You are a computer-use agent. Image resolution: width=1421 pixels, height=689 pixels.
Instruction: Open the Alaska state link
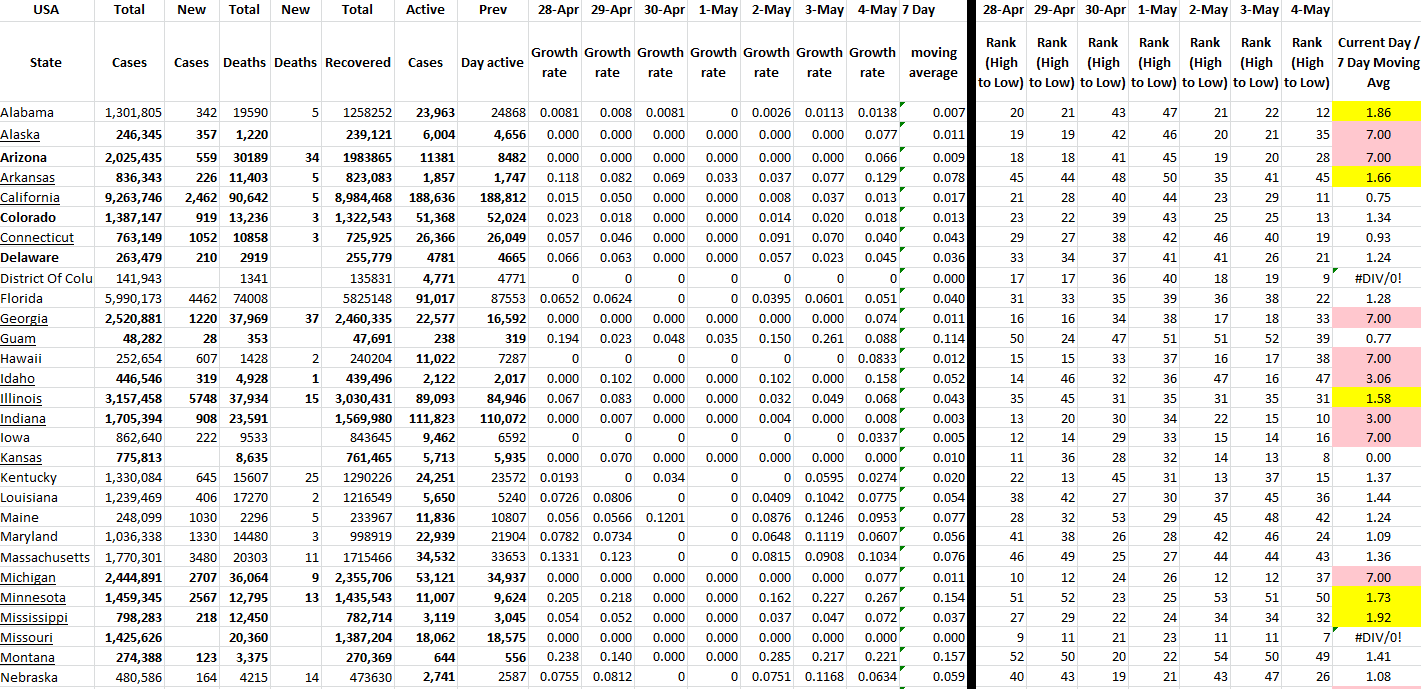[20, 135]
